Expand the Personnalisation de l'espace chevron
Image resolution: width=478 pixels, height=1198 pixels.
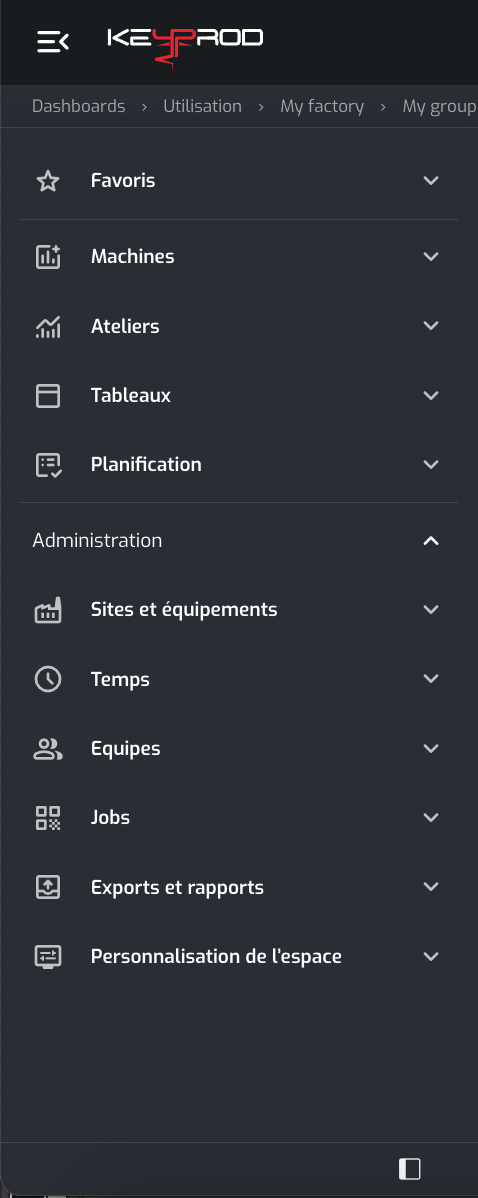[x=431, y=957]
